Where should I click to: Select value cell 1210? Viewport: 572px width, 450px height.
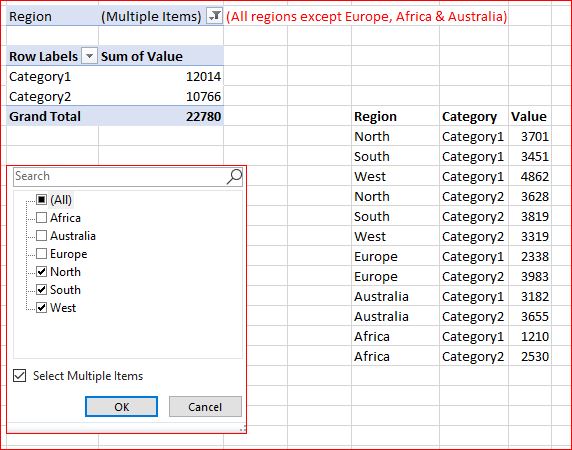[530, 336]
